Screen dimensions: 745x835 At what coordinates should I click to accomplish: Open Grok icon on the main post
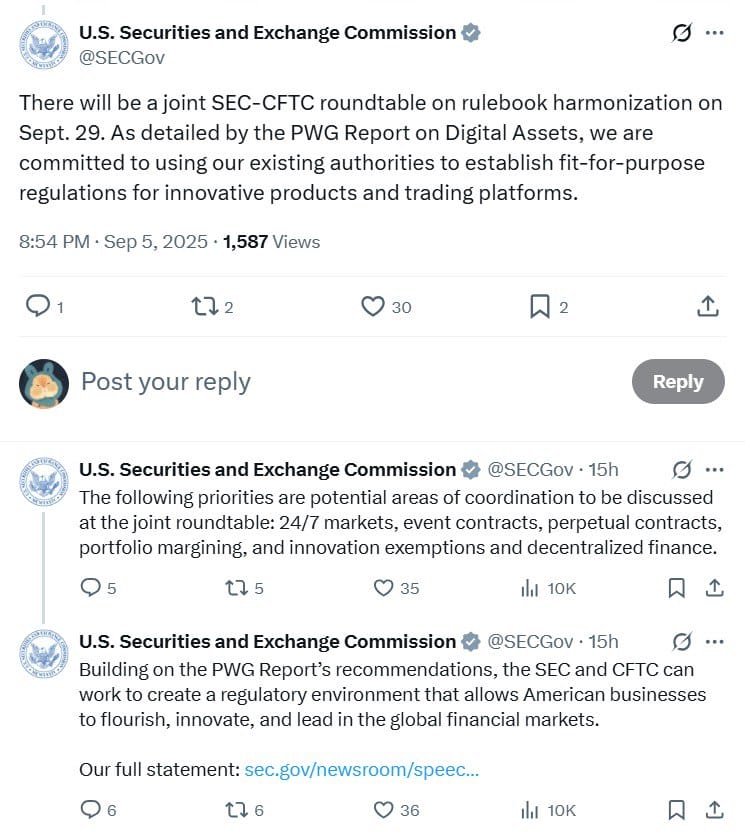pyautogui.click(x=682, y=33)
